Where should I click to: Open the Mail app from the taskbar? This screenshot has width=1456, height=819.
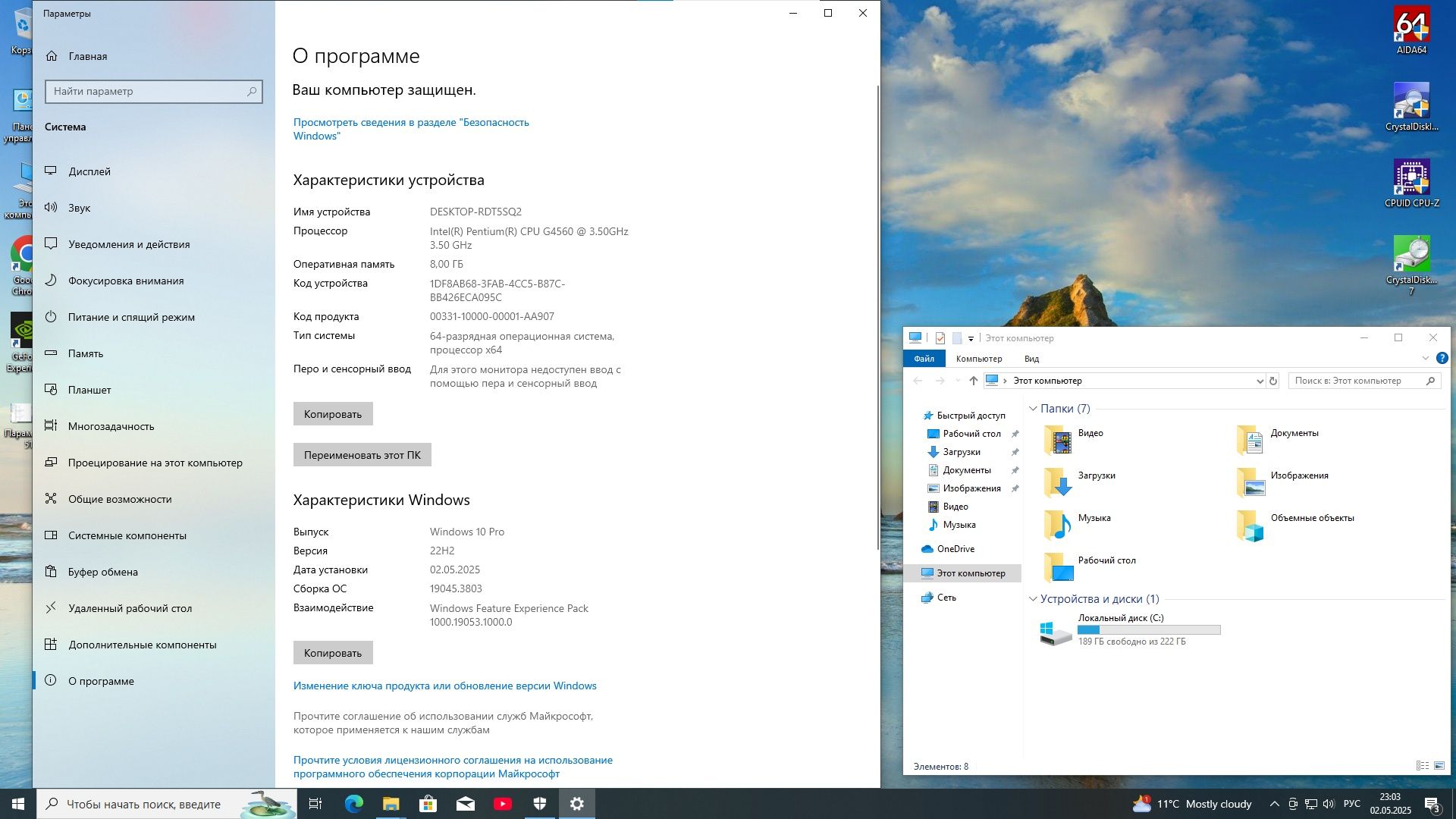pyautogui.click(x=465, y=804)
